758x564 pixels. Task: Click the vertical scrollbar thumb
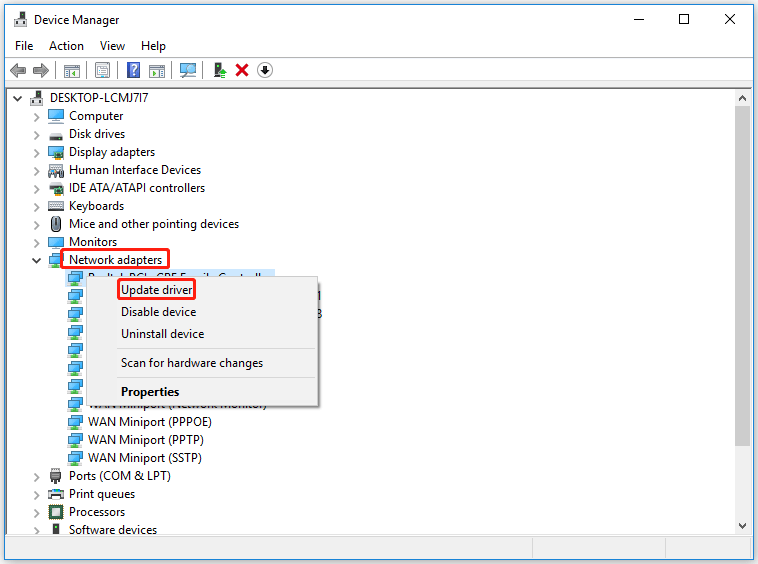(743, 275)
